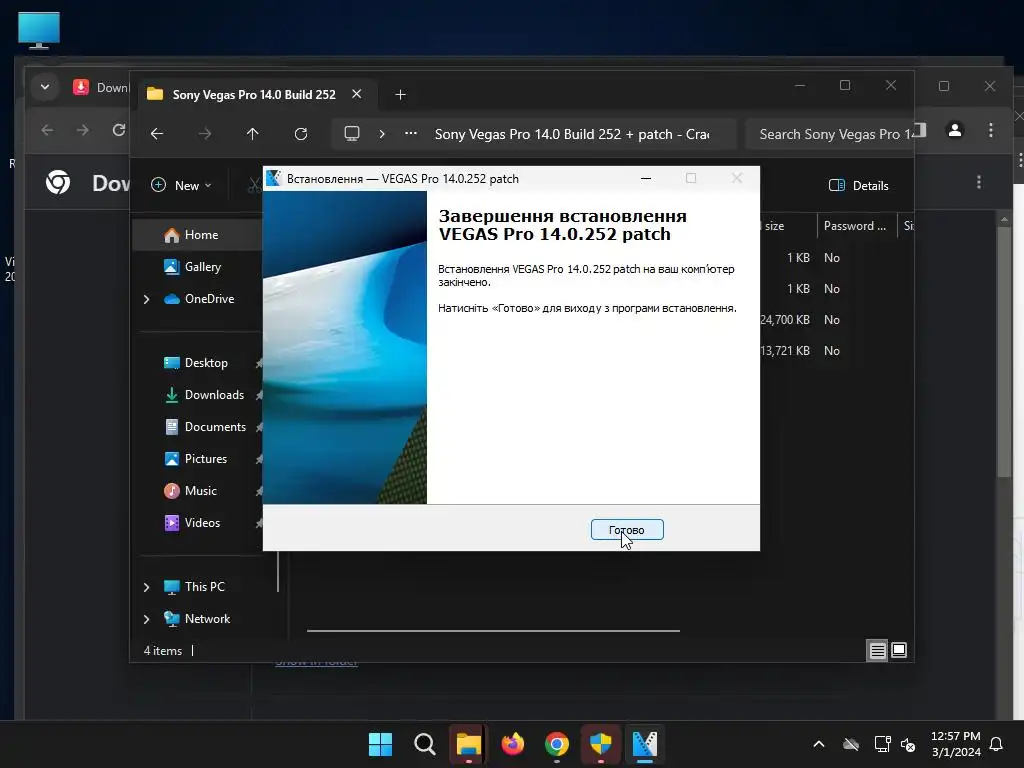Viewport: 1024px width, 768px height.
Task: Switch Explorer to large thumbnails view
Action: pyautogui.click(x=899, y=650)
